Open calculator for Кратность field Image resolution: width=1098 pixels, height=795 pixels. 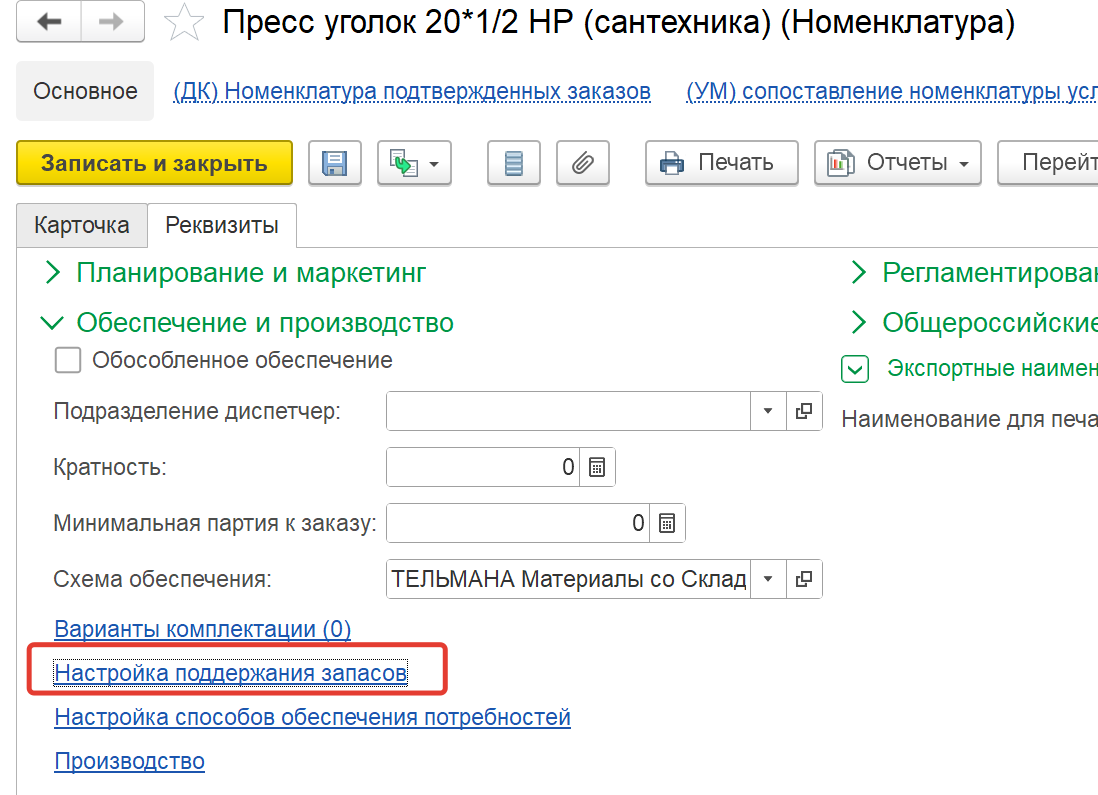tap(598, 467)
